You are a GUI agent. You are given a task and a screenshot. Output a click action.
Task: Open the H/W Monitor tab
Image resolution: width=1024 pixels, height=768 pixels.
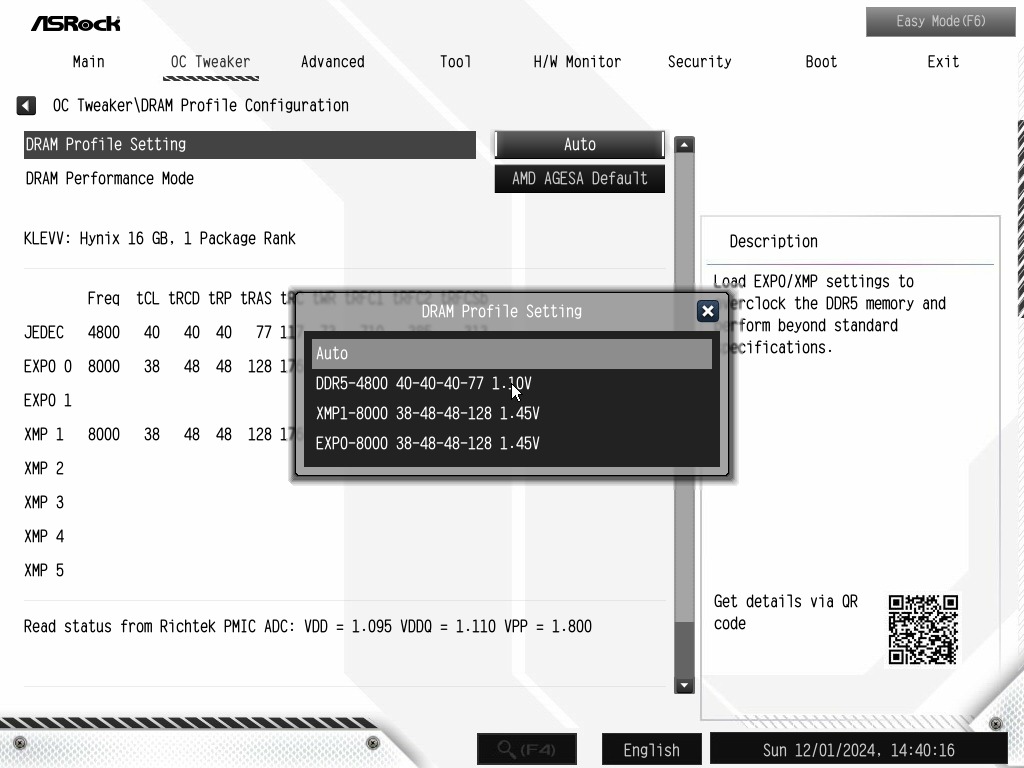[x=577, y=62]
